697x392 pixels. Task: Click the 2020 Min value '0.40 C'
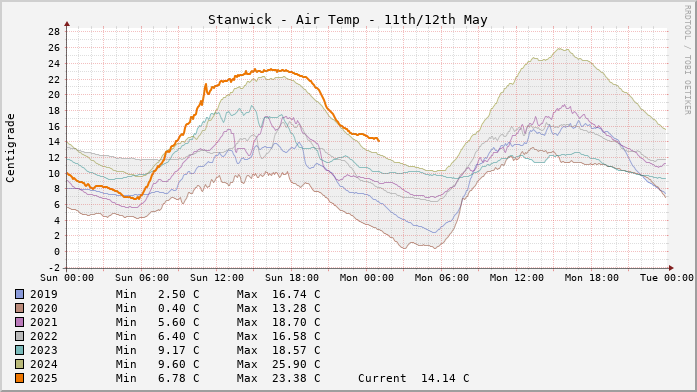click(x=179, y=308)
